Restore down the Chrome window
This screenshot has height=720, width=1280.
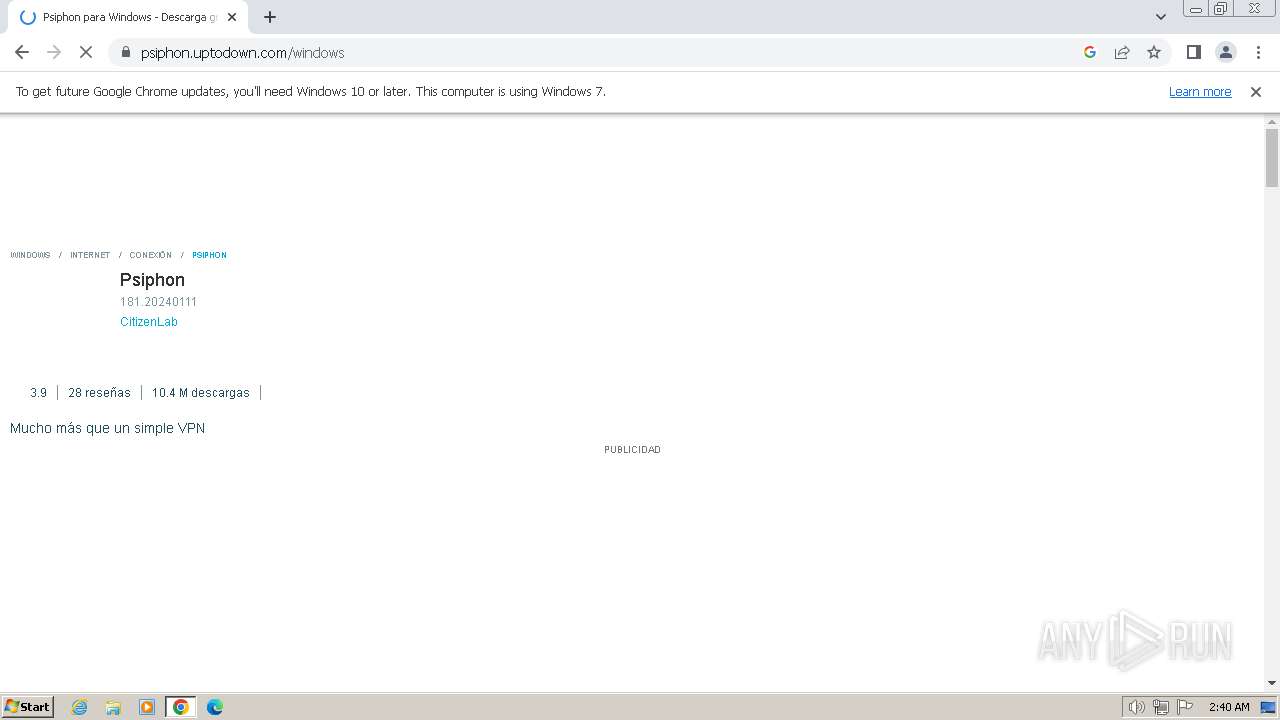1221,9
